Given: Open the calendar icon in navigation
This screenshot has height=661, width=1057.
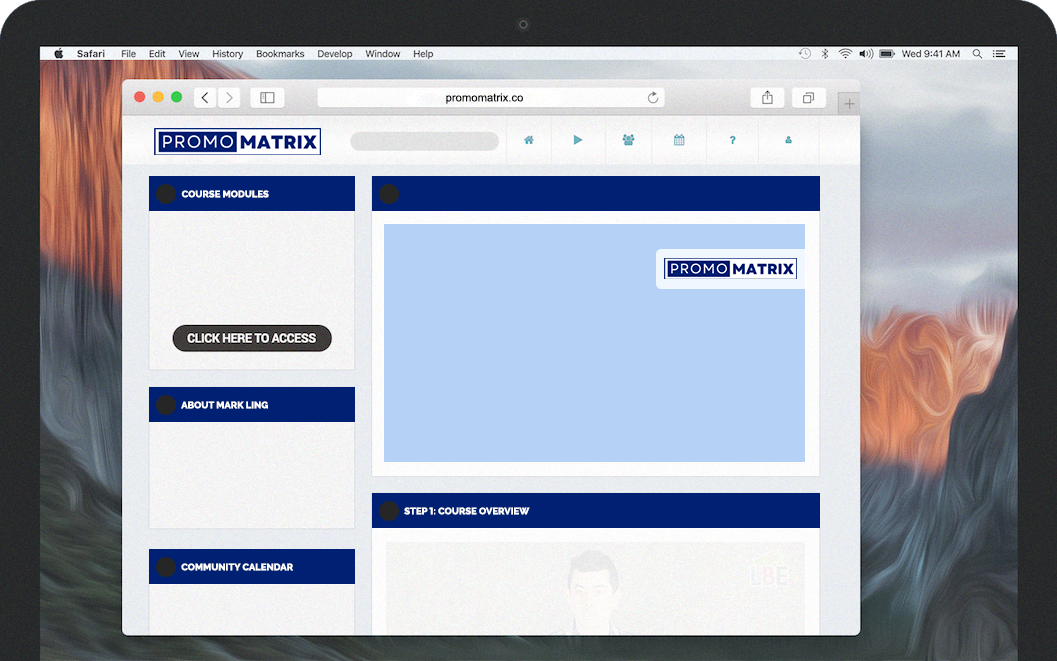Looking at the screenshot, I should (679, 141).
